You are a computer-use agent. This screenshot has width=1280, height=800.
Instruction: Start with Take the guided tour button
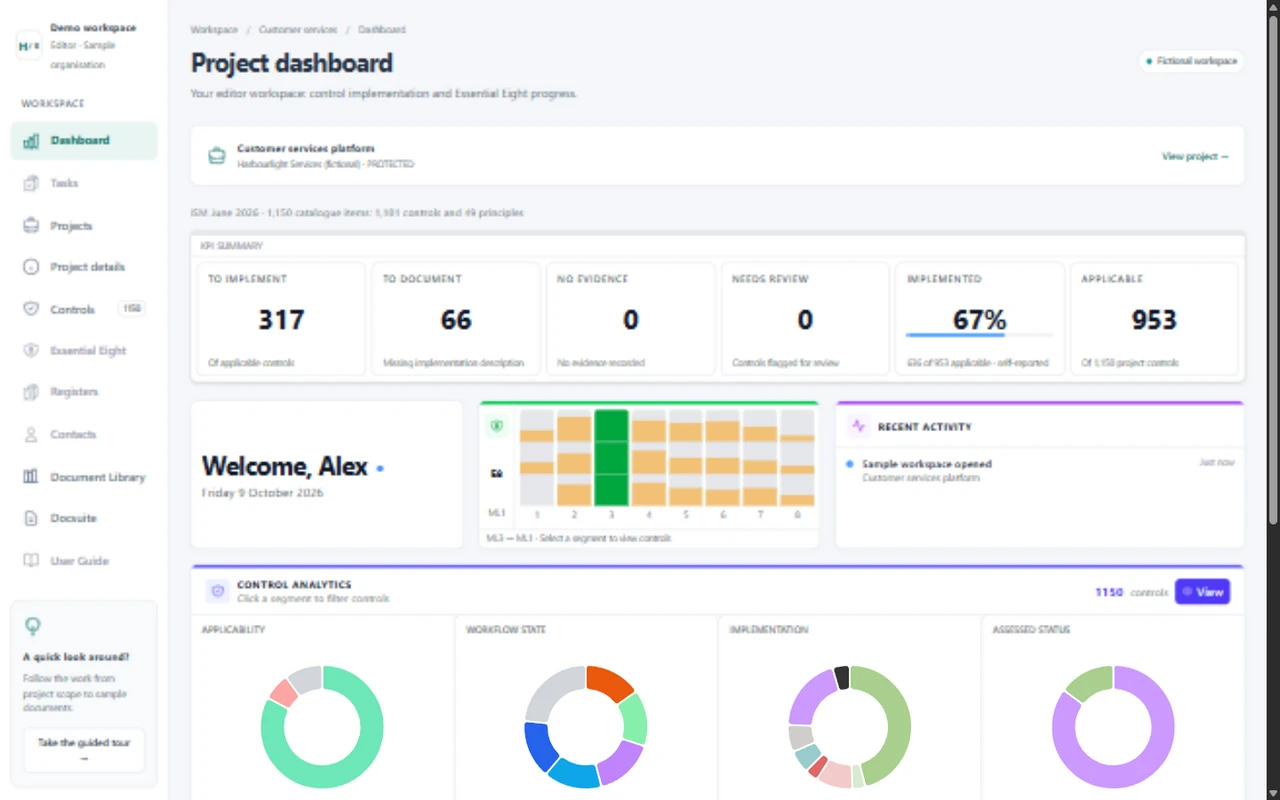[84, 750]
